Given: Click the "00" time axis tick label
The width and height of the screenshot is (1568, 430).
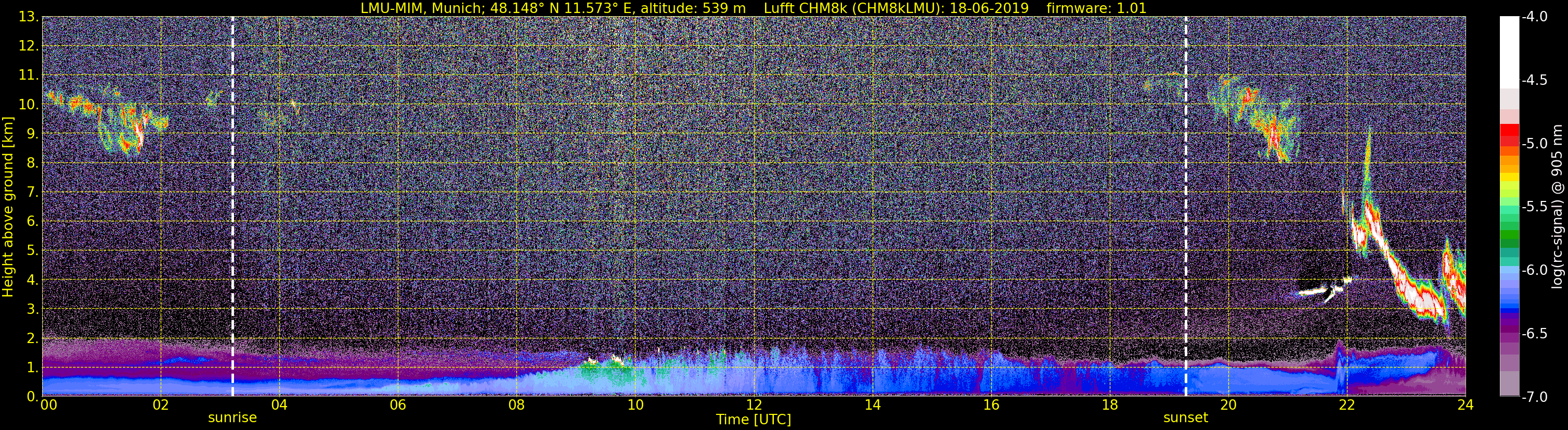Looking at the screenshot, I should pos(48,406).
